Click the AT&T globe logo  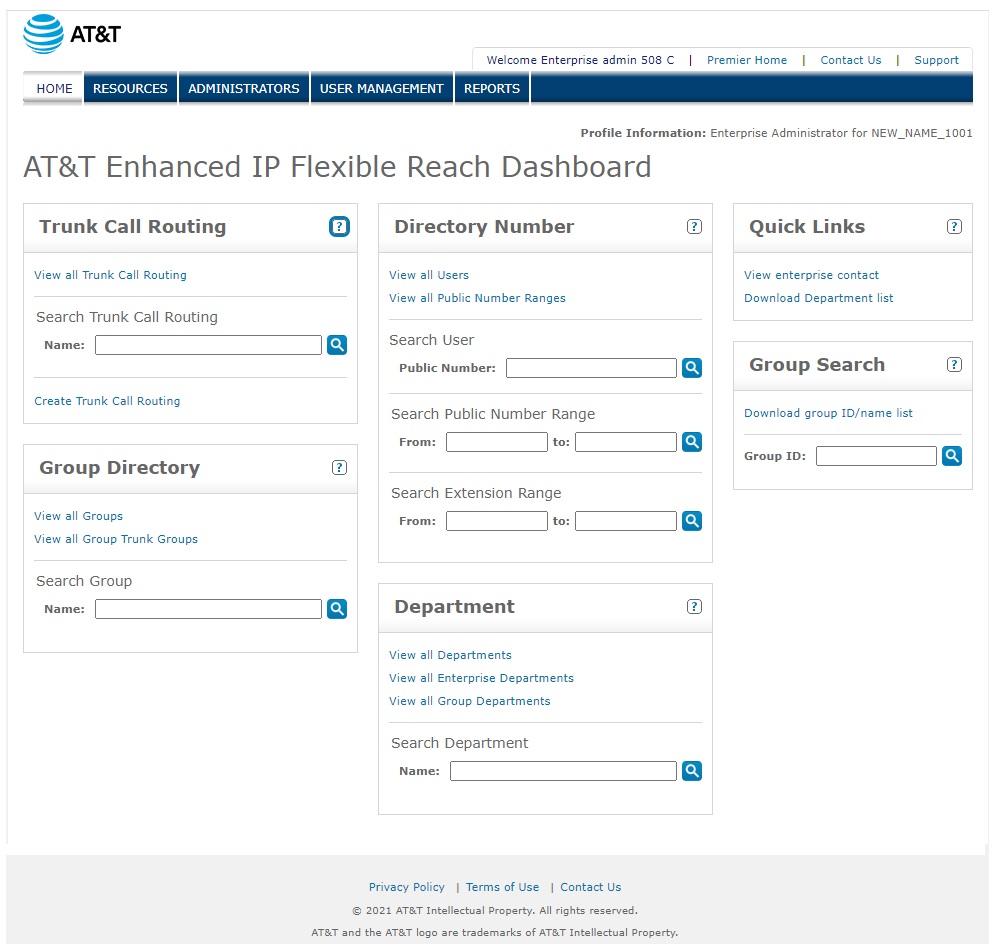pyautogui.click(x=43, y=34)
